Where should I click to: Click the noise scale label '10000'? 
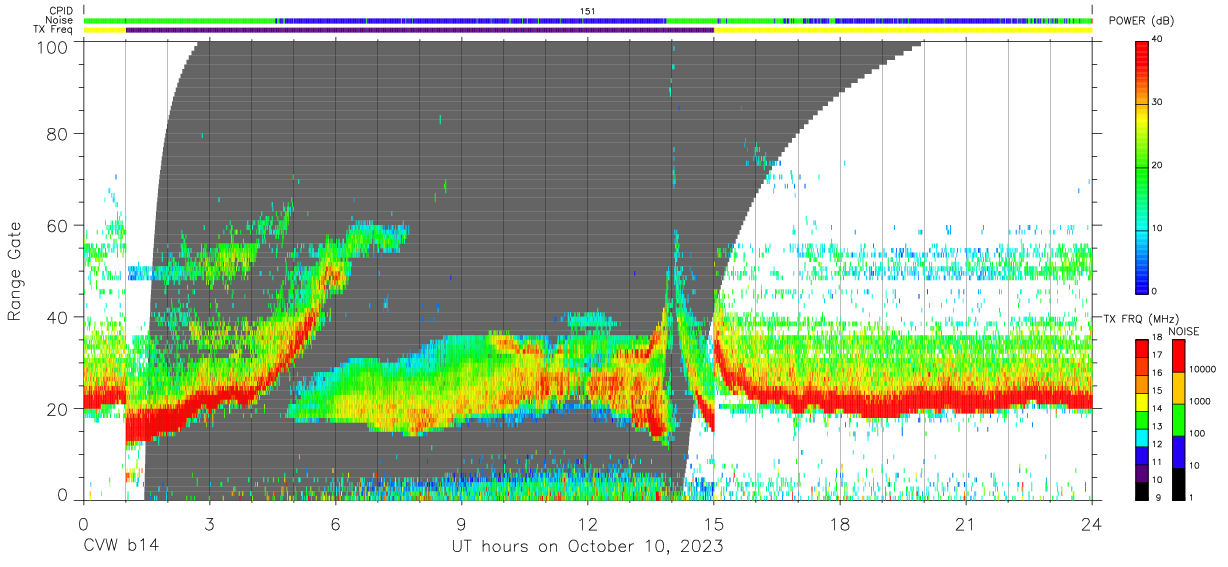pyautogui.click(x=1204, y=370)
